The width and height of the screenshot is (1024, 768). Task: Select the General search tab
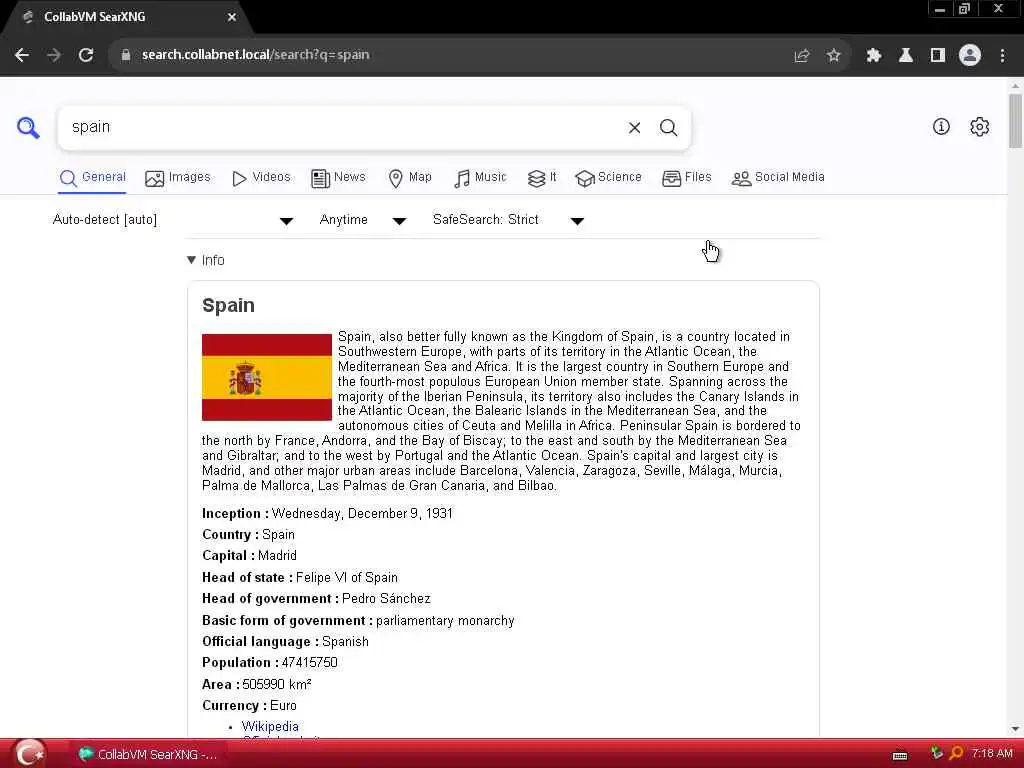(92, 178)
